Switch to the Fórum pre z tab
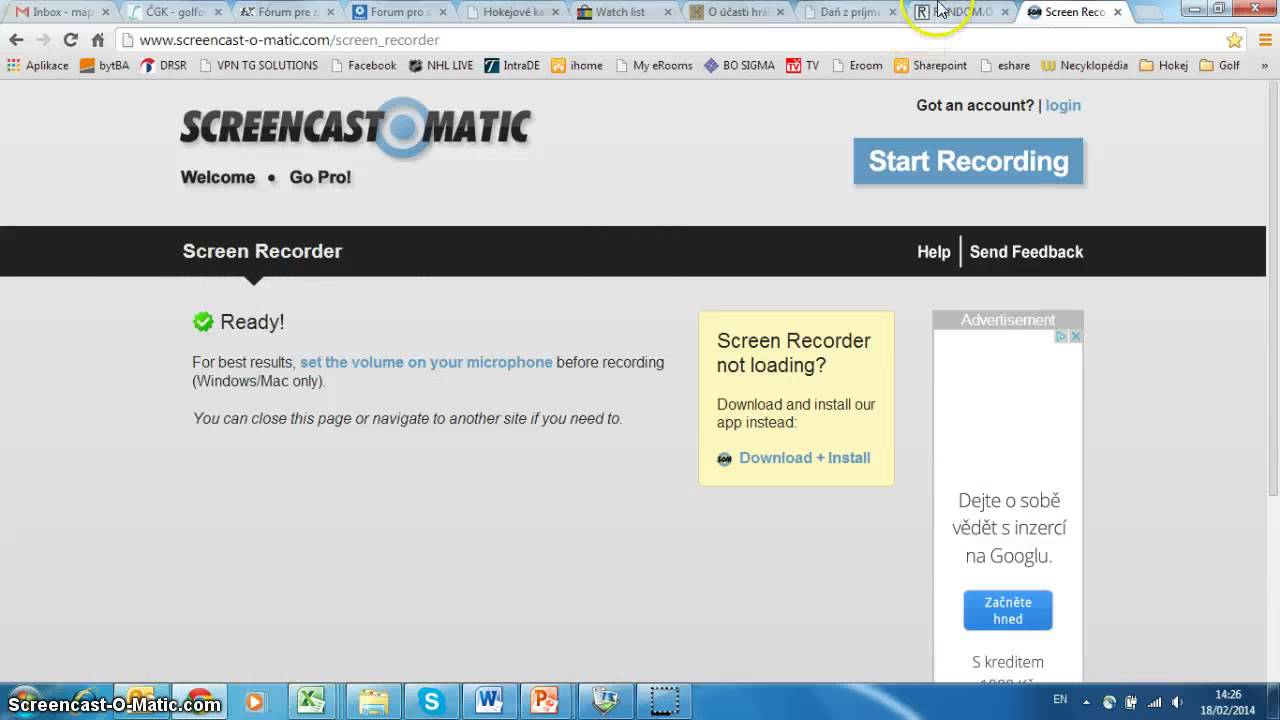This screenshot has width=1280, height=720. 286,12
